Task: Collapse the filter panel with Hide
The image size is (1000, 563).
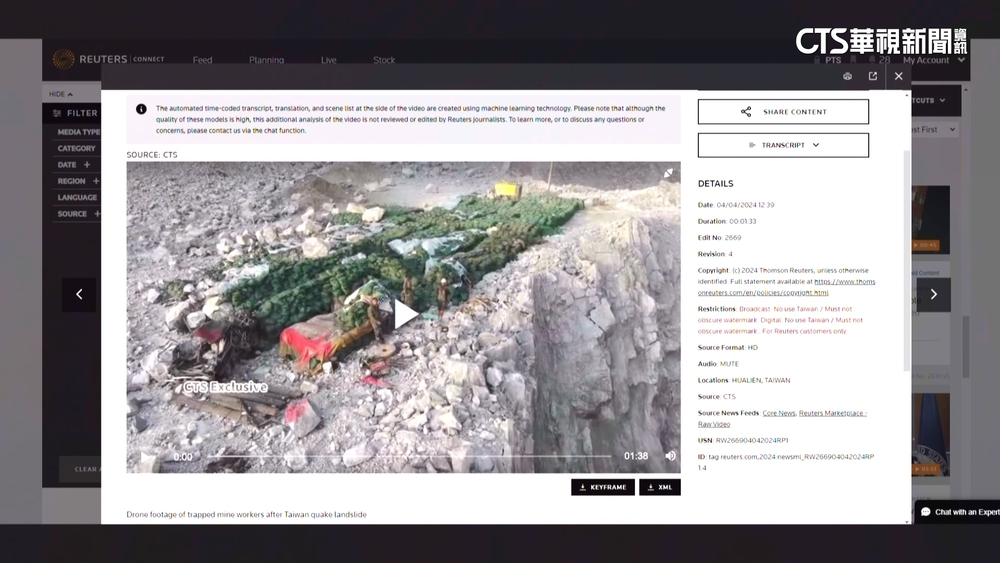Action: point(61,94)
